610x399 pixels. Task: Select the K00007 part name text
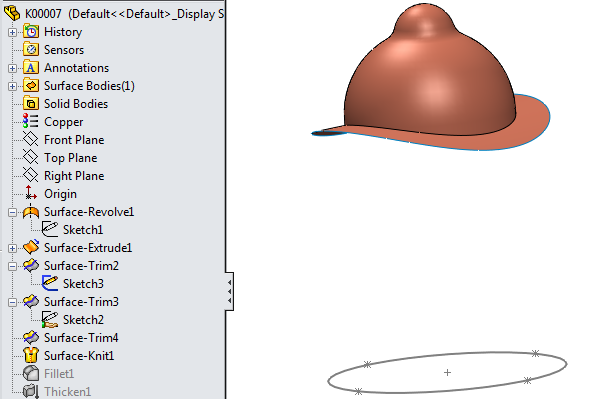[x=43, y=14]
